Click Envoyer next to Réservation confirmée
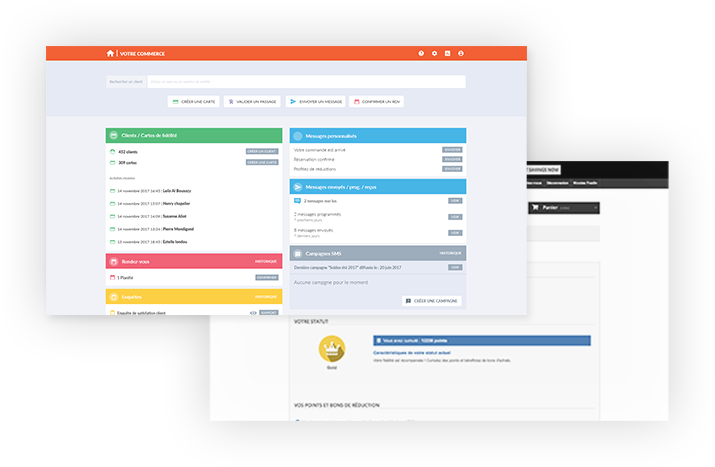This screenshot has width=715, height=467. [452, 159]
